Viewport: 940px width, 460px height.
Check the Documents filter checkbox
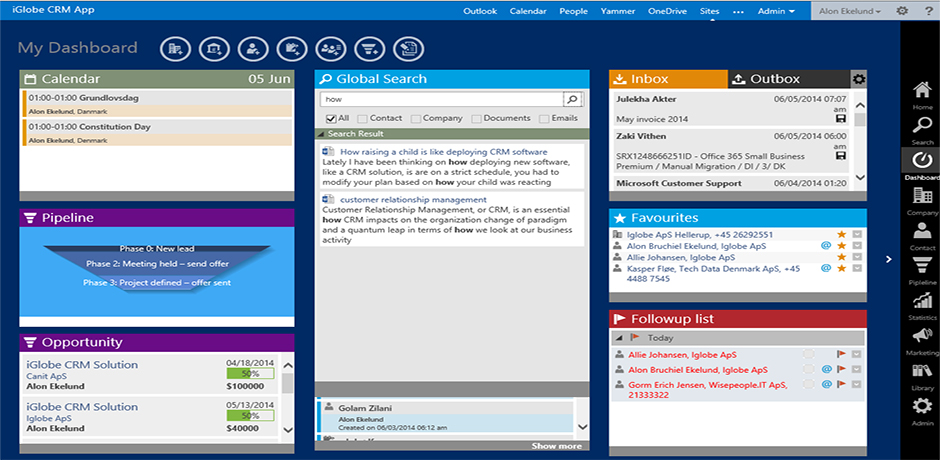(x=477, y=119)
